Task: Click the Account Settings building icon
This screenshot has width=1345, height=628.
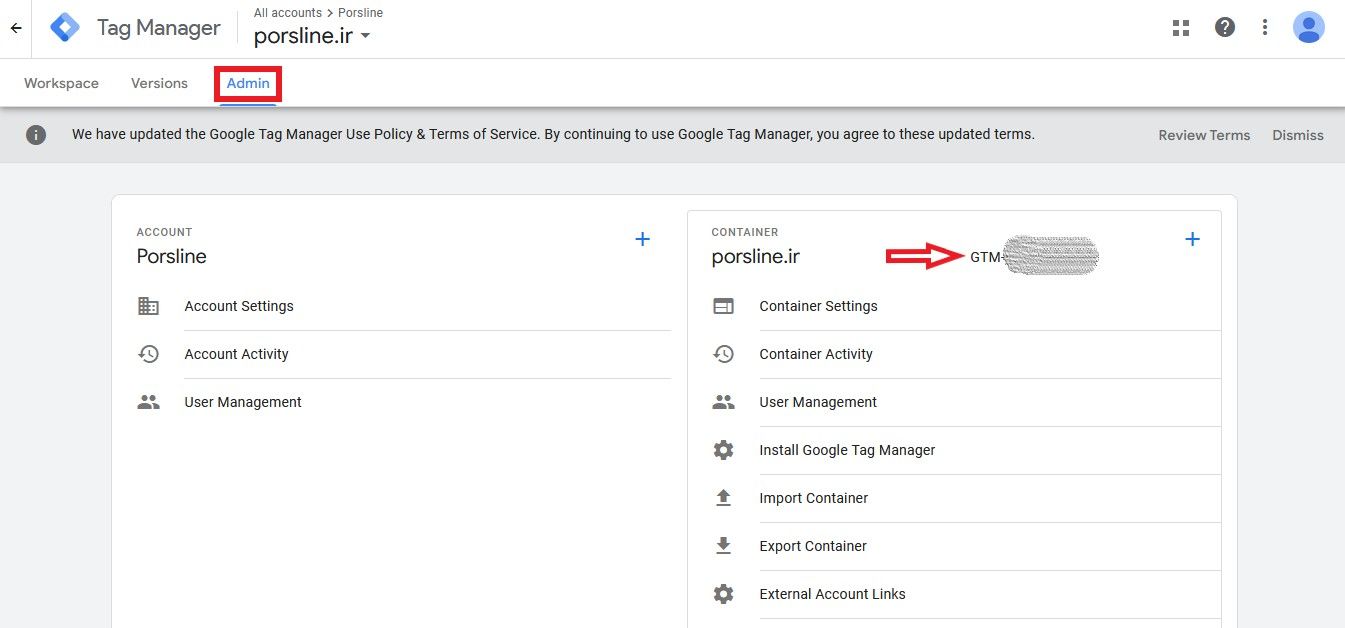Action: point(148,306)
